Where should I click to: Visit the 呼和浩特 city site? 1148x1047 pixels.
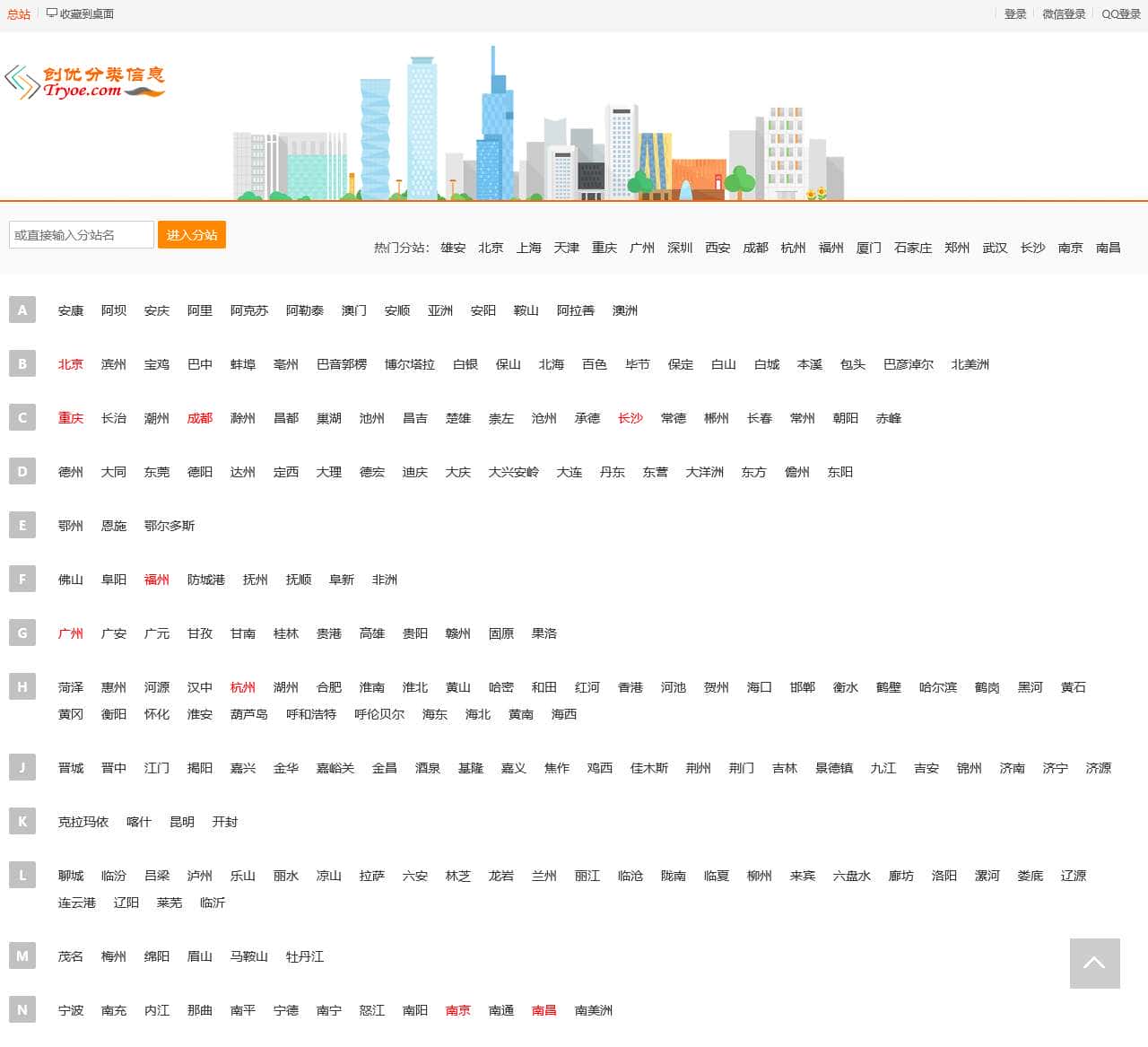pos(311,714)
